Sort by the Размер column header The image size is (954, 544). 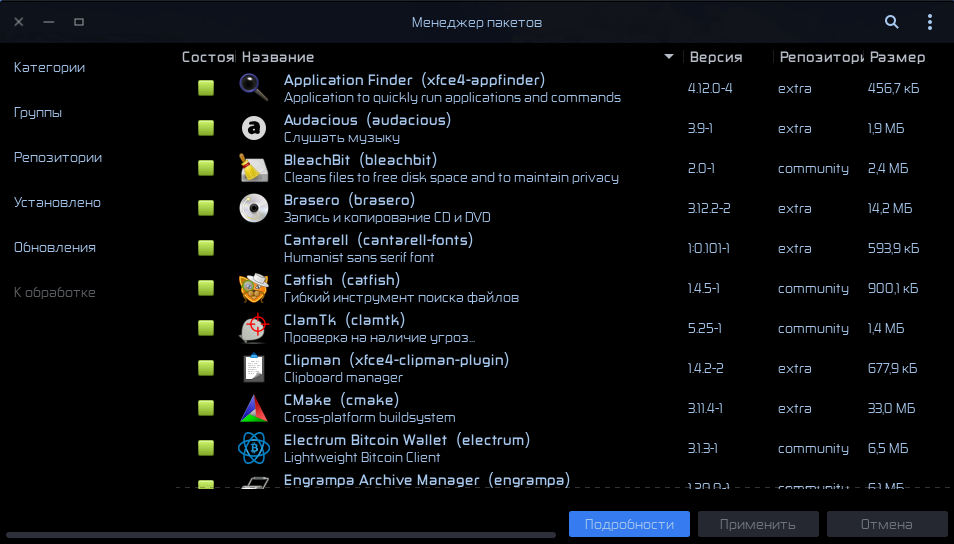(x=897, y=57)
